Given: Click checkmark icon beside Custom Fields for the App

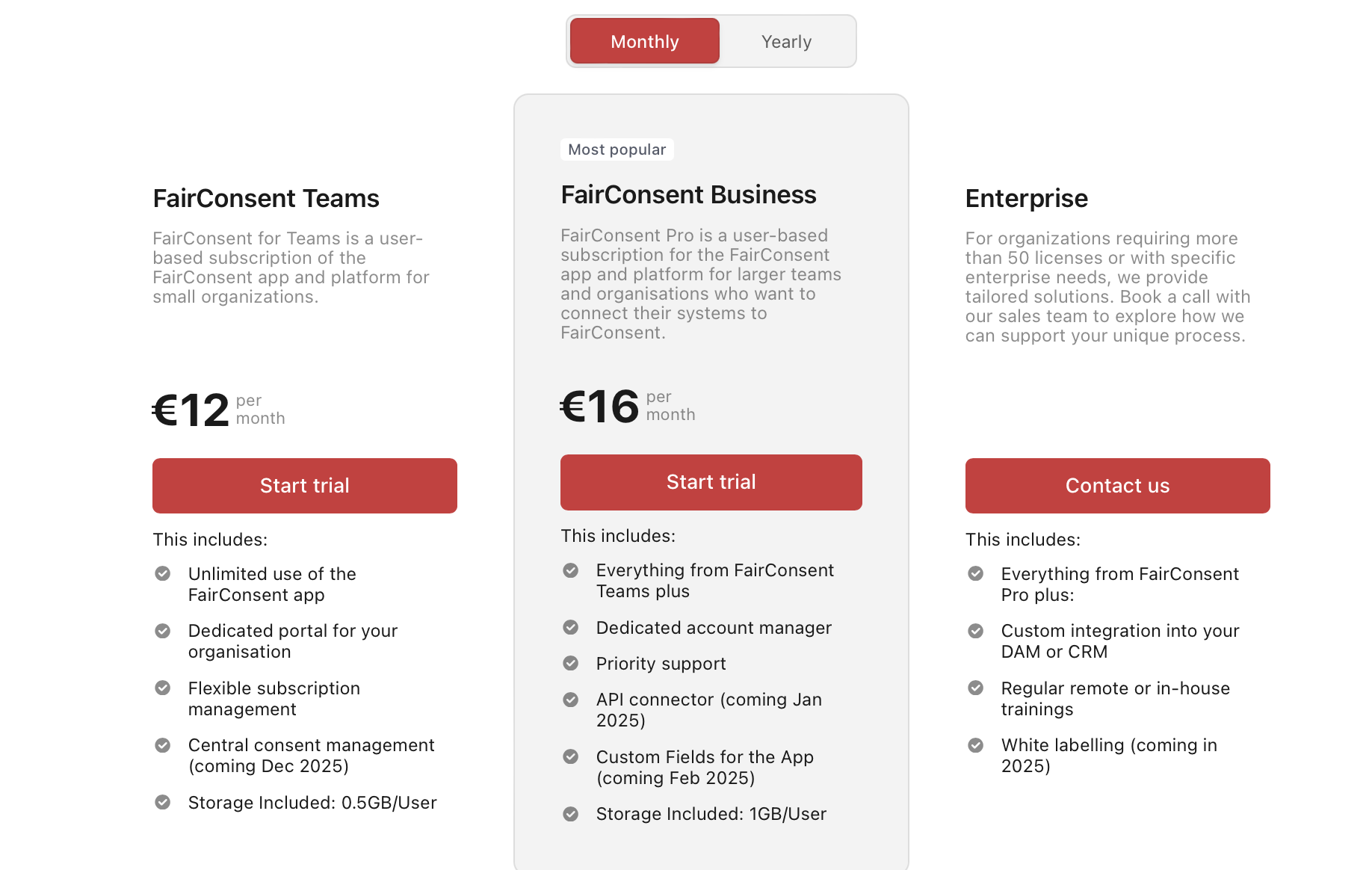Looking at the screenshot, I should (571, 756).
